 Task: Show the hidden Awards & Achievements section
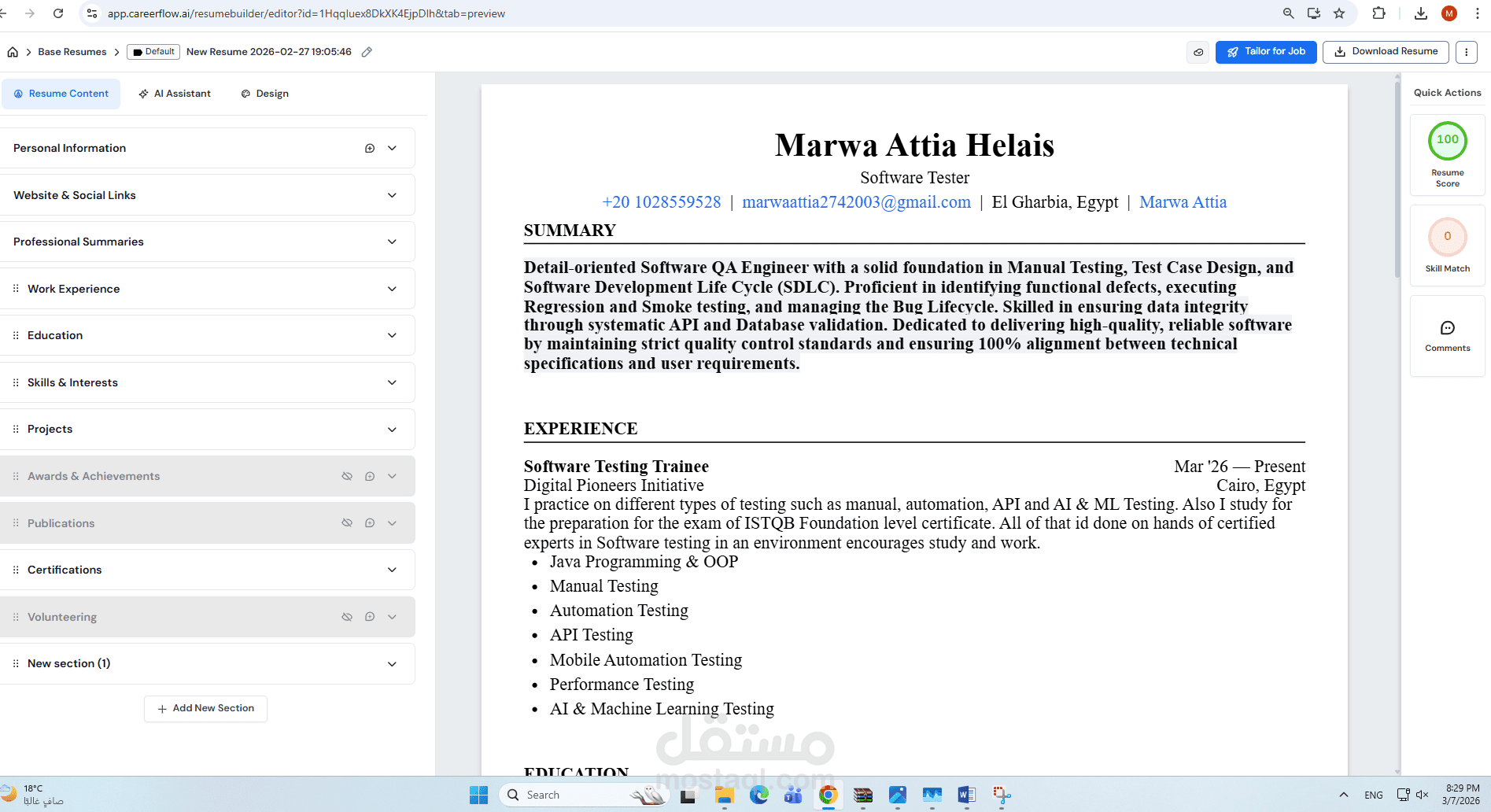click(347, 476)
